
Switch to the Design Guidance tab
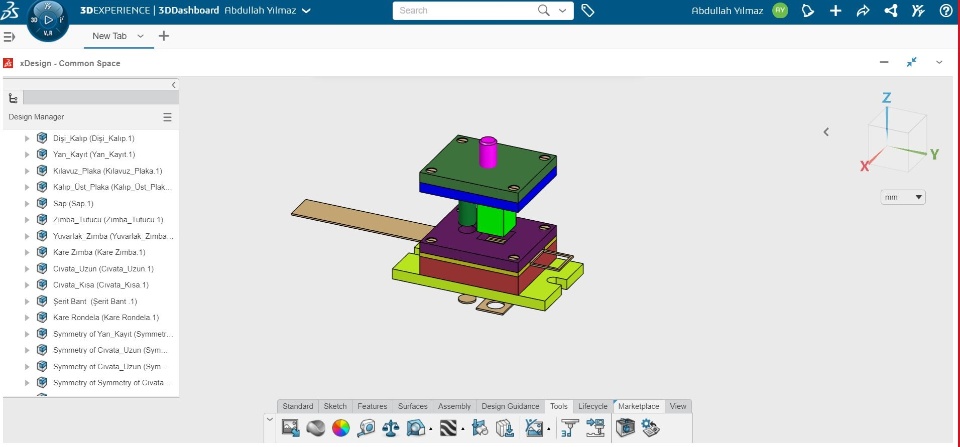pyautogui.click(x=510, y=406)
